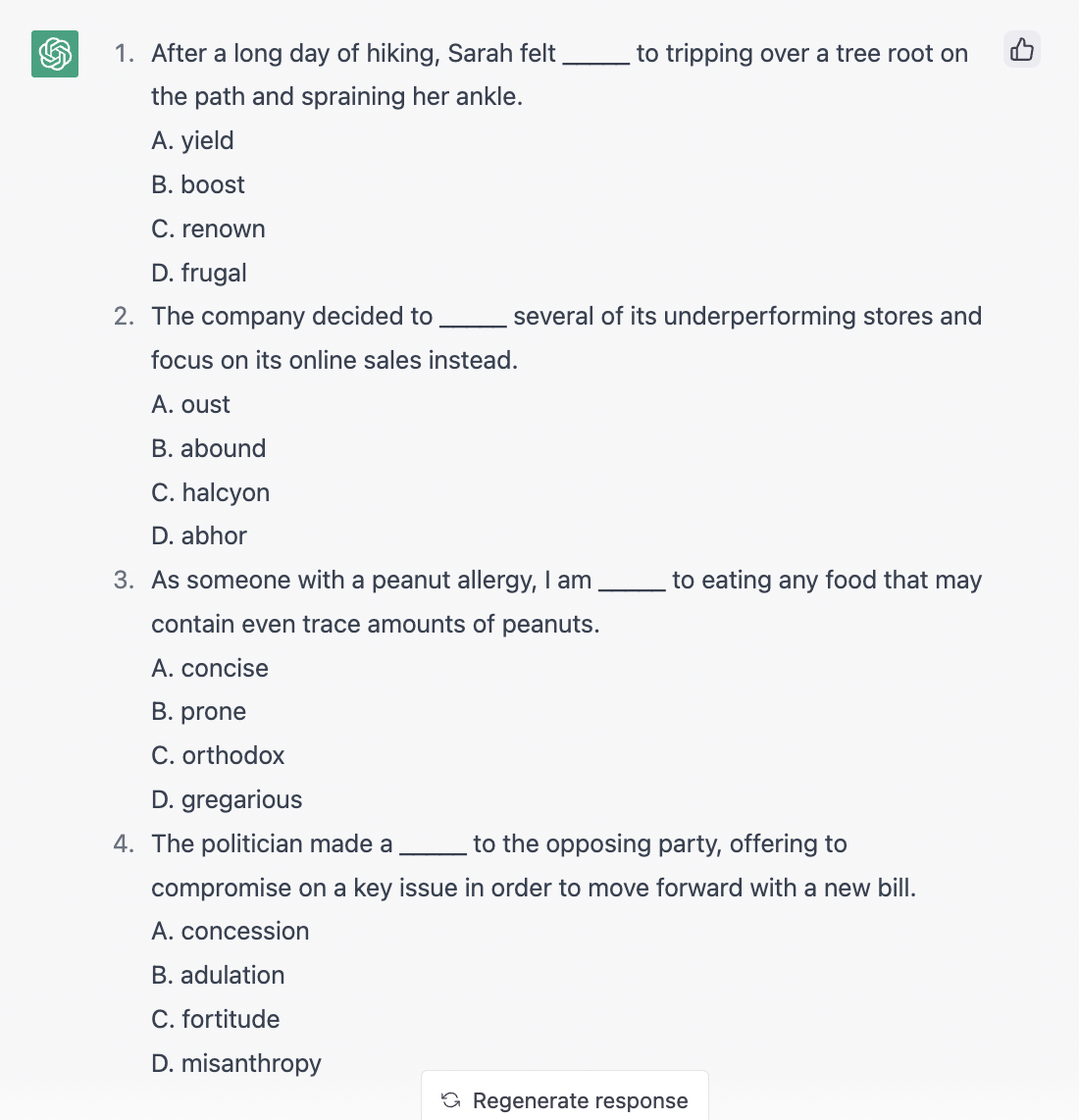This screenshot has width=1079, height=1120.
Task: Click answer option "B. adulation"
Action: (x=218, y=975)
